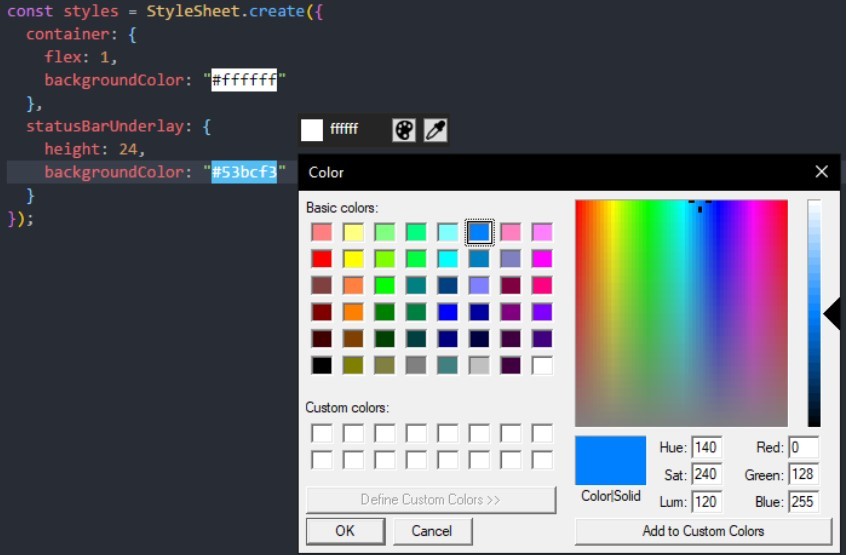The width and height of the screenshot is (848, 555).
Task: Edit the Lum value field
Action: [706, 501]
